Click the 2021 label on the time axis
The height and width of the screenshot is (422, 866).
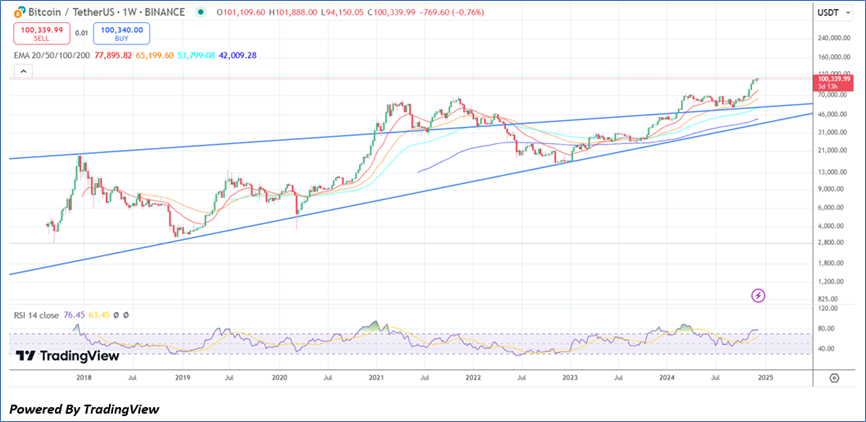click(x=376, y=378)
